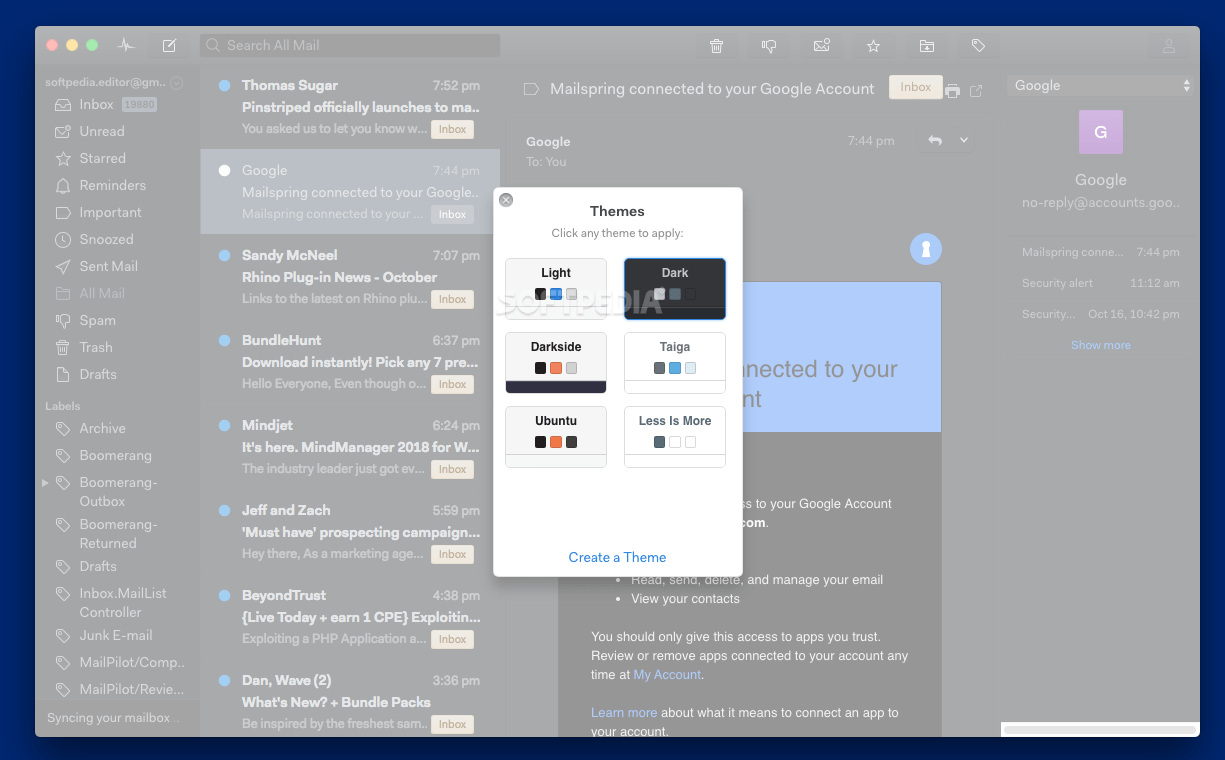
Task: Close the Themes popup
Action: [506, 200]
